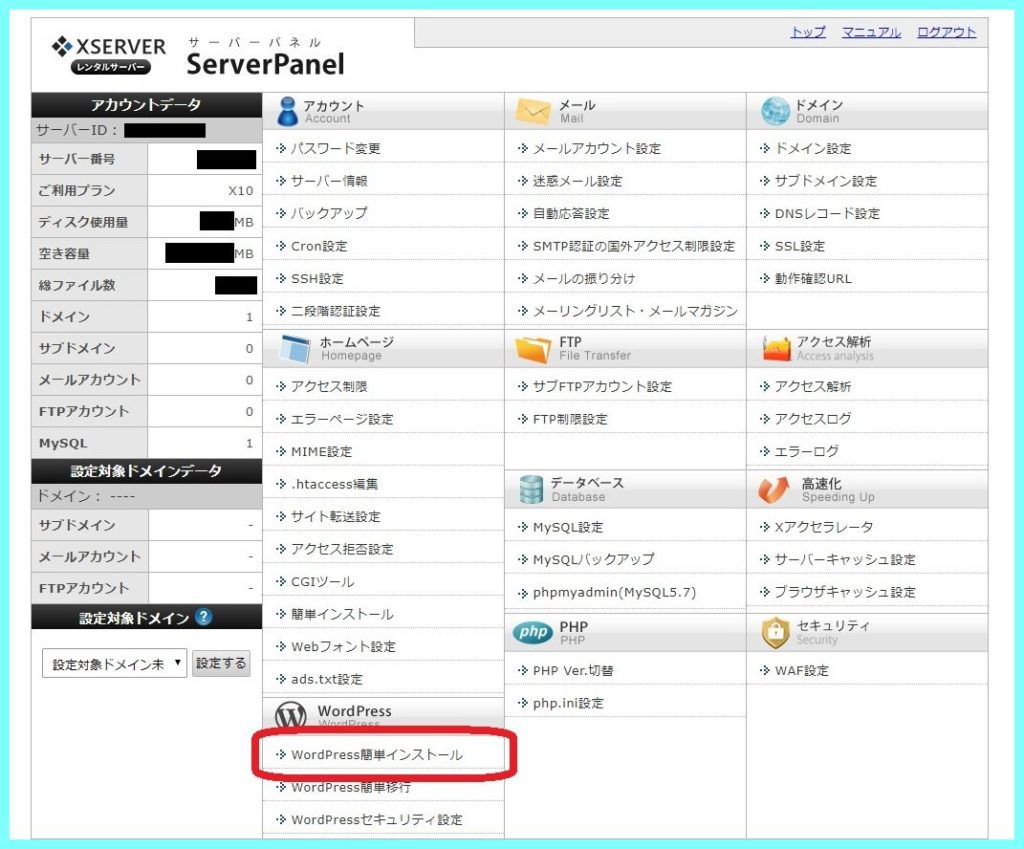Open ドメイン設定
This screenshot has height=849, width=1024.
813,148
